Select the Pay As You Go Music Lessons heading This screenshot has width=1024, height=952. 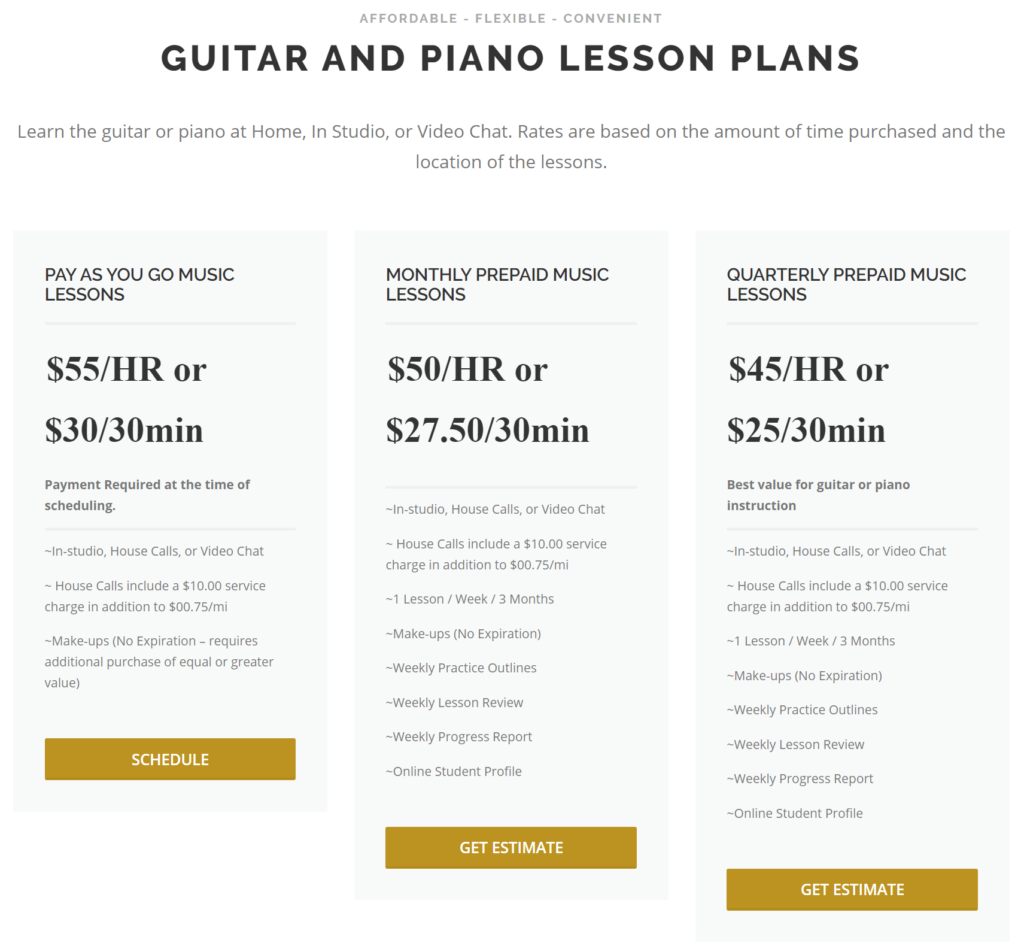click(139, 285)
